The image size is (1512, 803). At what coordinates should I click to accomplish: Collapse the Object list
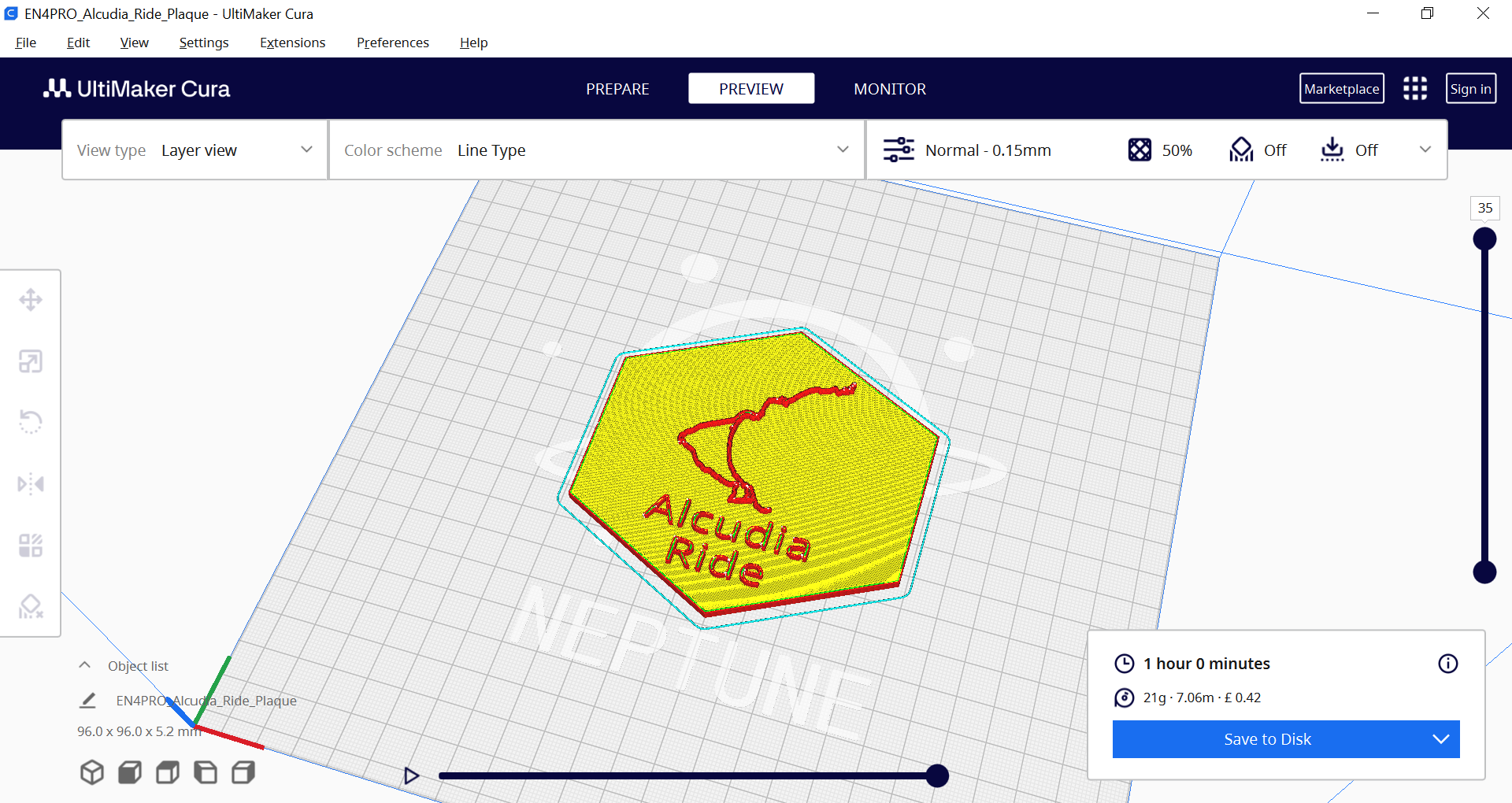[x=85, y=665]
